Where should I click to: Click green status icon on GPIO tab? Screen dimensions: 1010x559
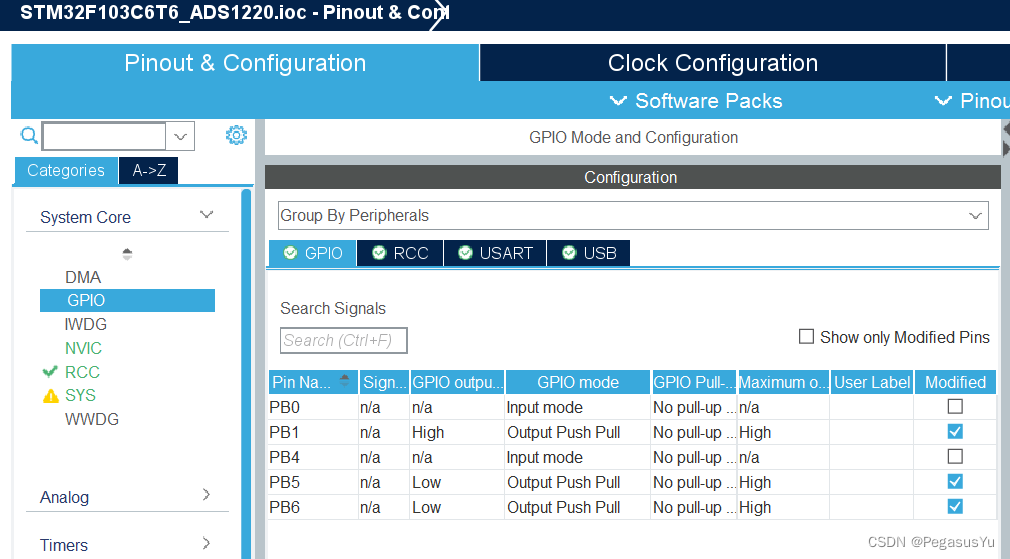tap(291, 252)
